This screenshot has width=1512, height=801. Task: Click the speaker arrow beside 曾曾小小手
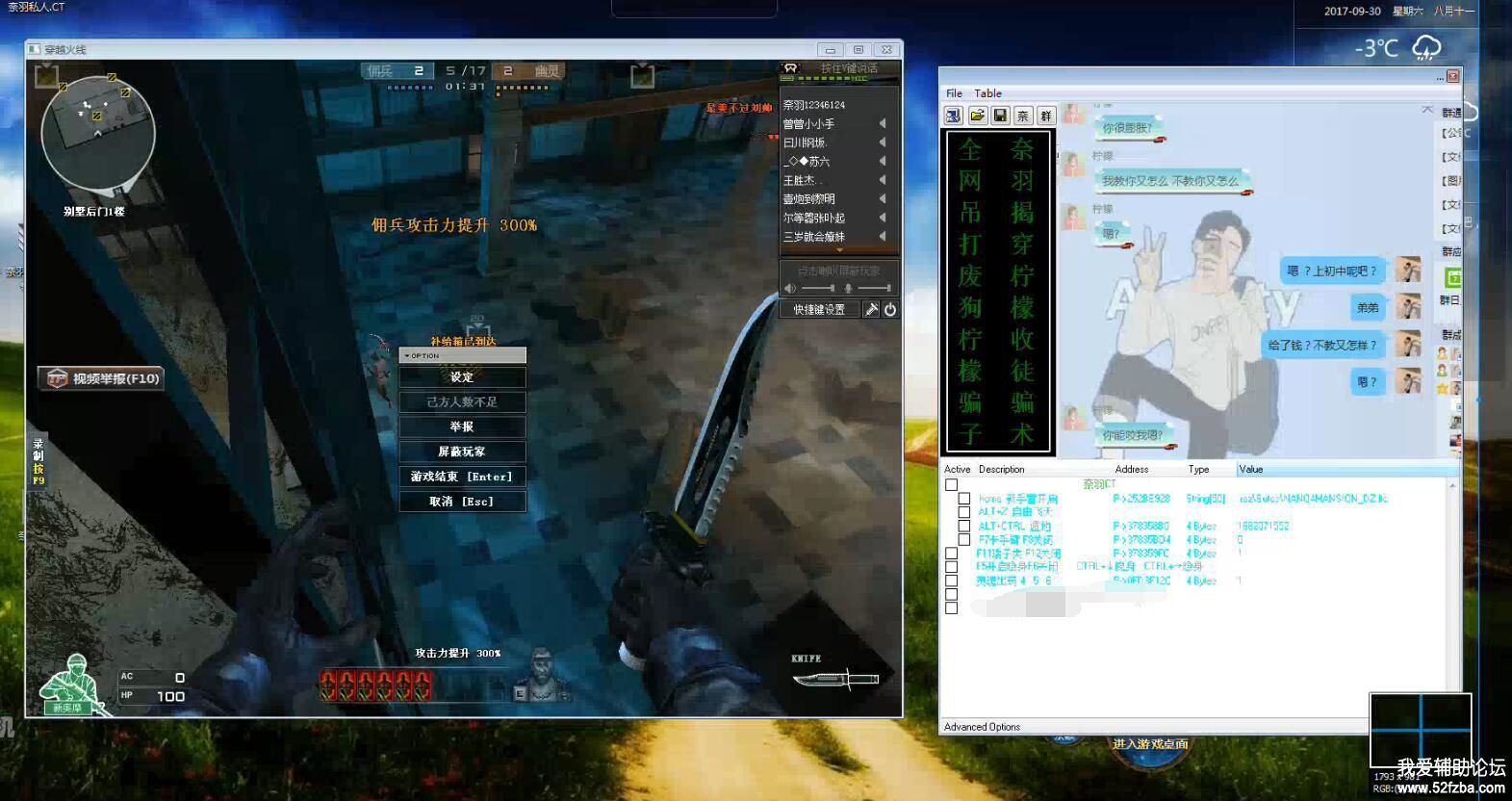pyautogui.click(x=883, y=123)
